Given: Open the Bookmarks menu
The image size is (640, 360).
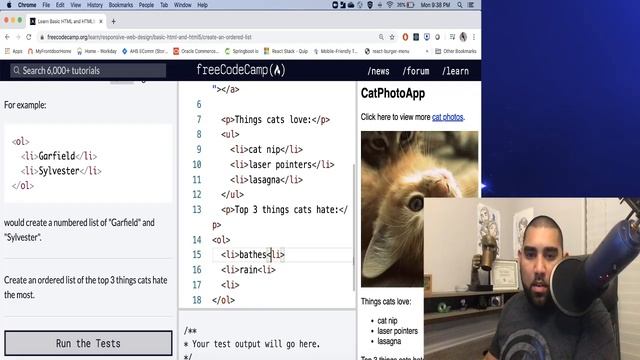Looking at the screenshot, I should (x=121, y=5).
